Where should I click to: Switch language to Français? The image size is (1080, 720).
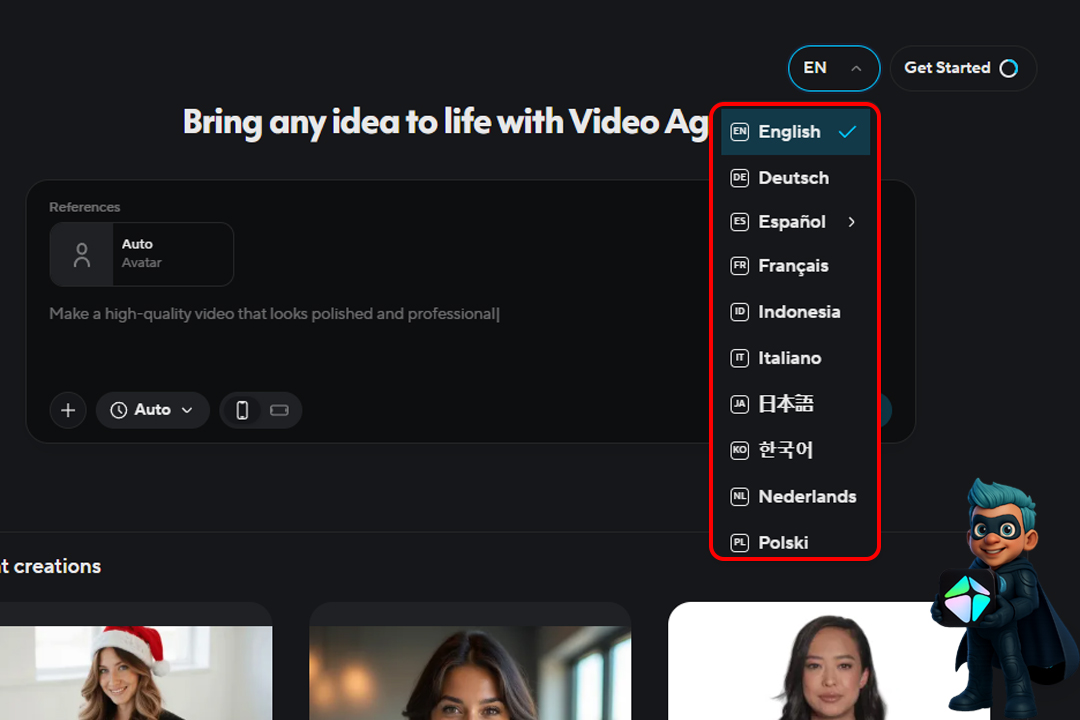pyautogui.click(x=793, y=266)
